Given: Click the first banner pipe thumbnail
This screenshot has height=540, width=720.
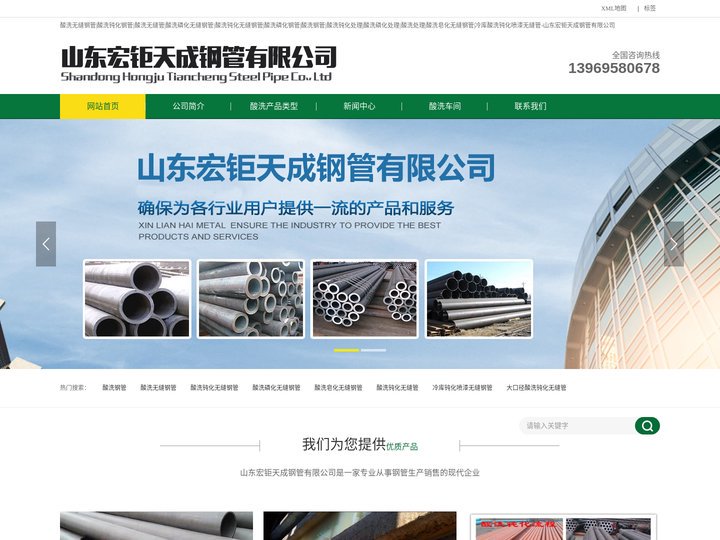Looking at the screenshot, I should (137, 299).
